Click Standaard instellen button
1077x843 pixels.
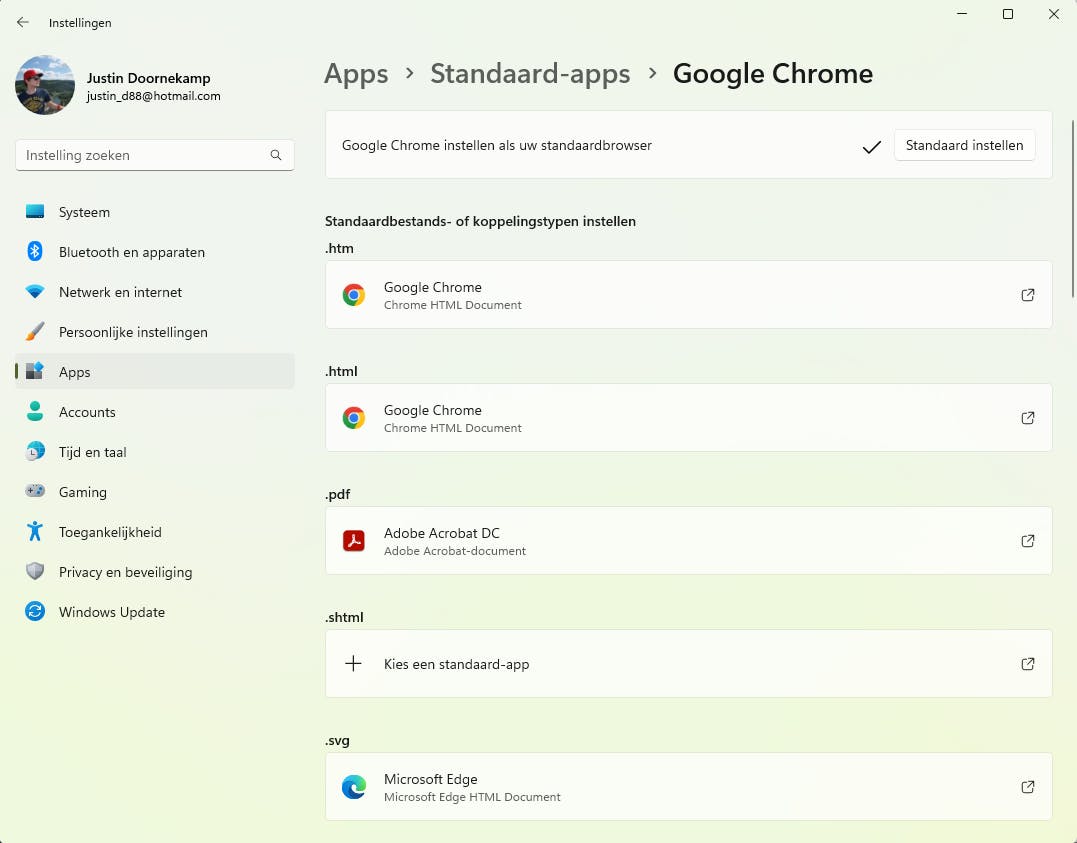(x=964, y=145)
